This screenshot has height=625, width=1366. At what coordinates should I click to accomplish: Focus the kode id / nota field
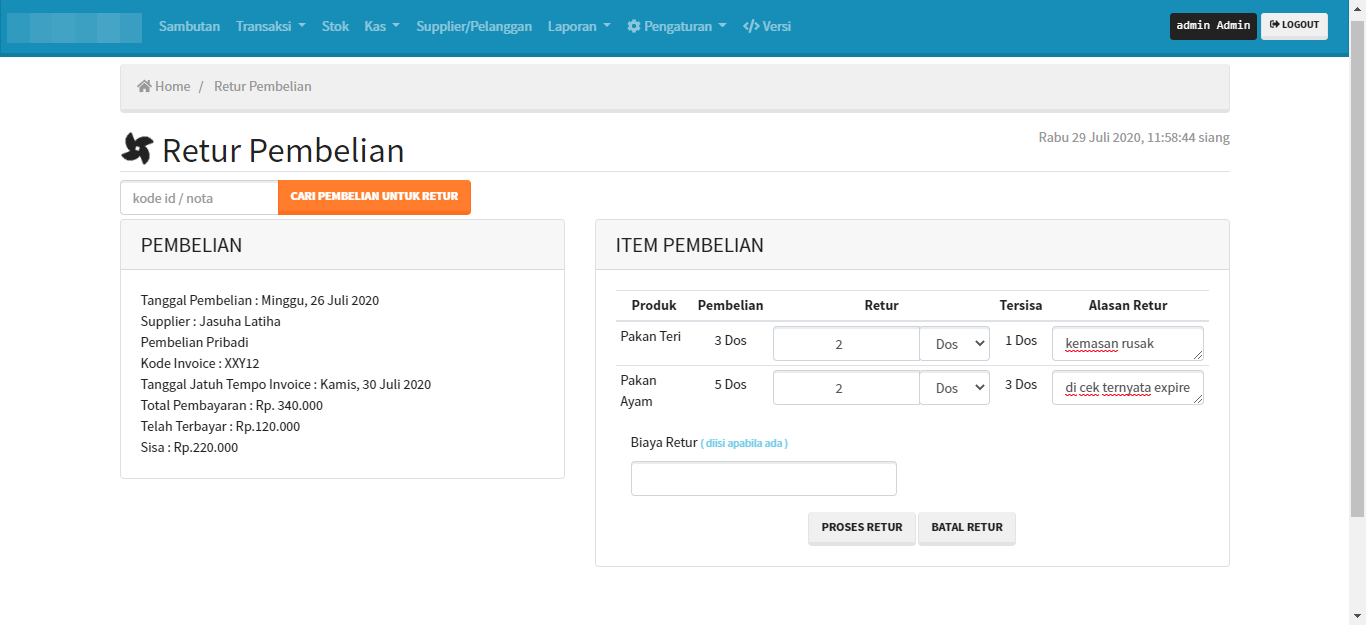point(199,198)
